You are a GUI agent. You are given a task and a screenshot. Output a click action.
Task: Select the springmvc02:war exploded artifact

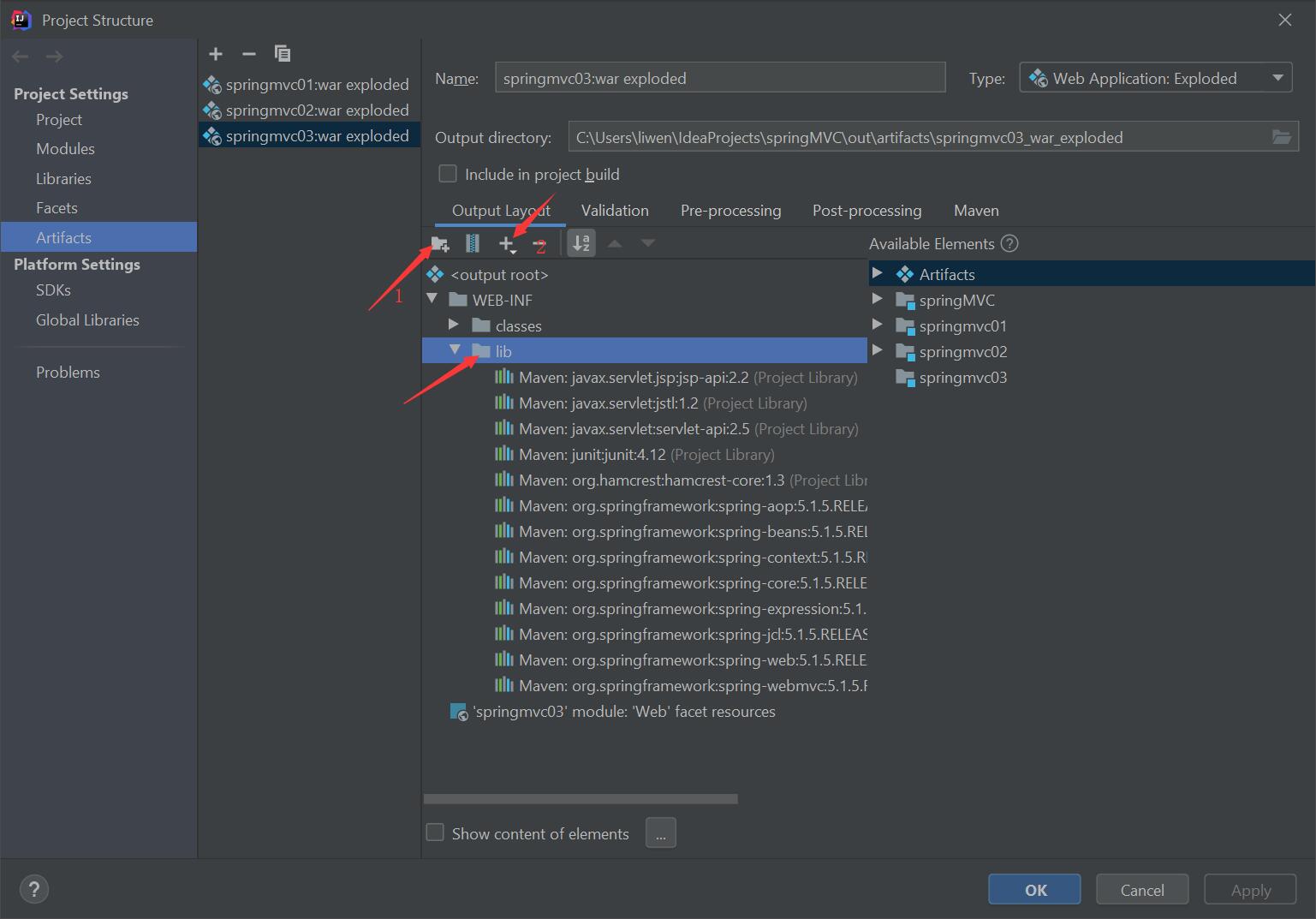coord(309,110)
